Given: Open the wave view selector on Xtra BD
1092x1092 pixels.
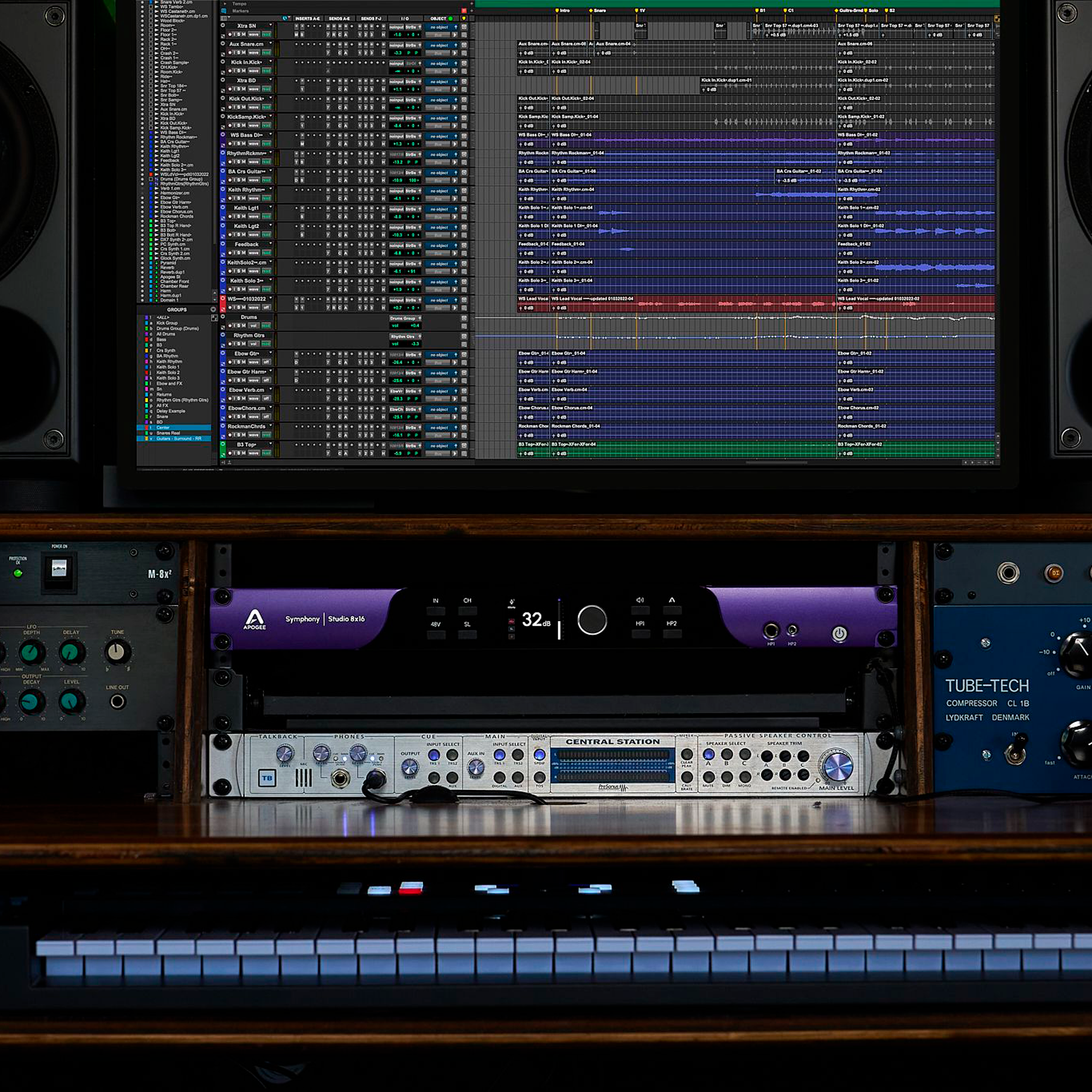Looking at the screenshot, I should [254, 89].
